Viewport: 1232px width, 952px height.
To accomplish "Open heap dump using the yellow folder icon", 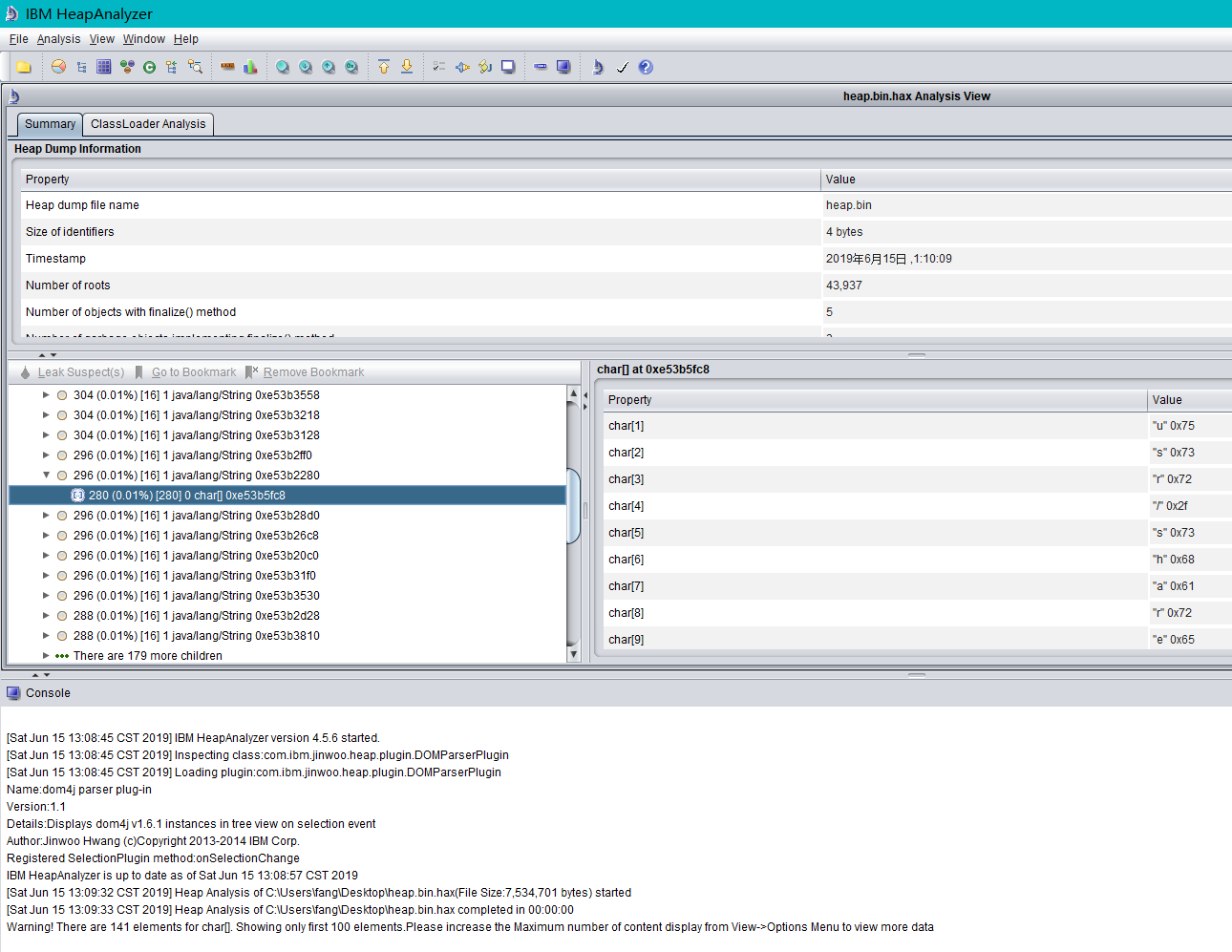I will pos(24,67).
